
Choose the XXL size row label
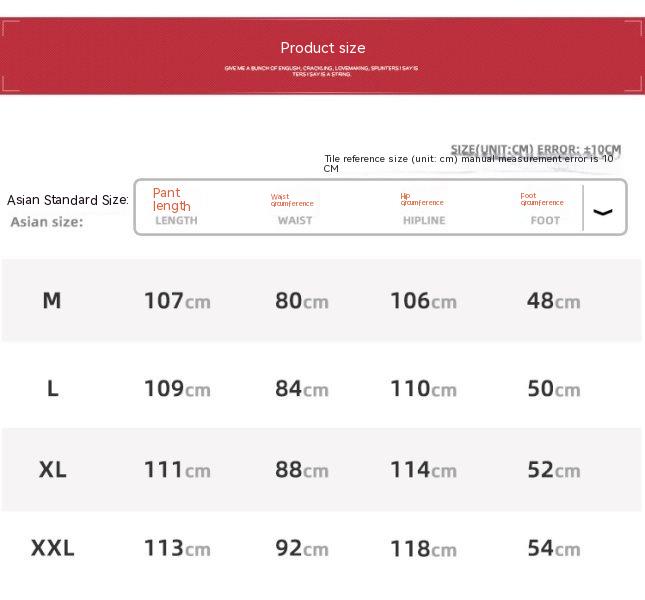(x=52, y=548)
